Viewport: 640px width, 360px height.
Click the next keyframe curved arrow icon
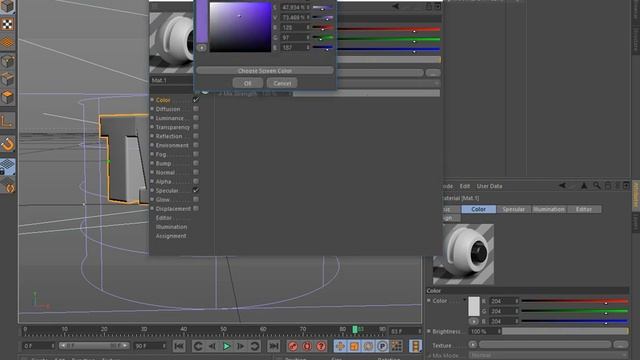(255, 346)
